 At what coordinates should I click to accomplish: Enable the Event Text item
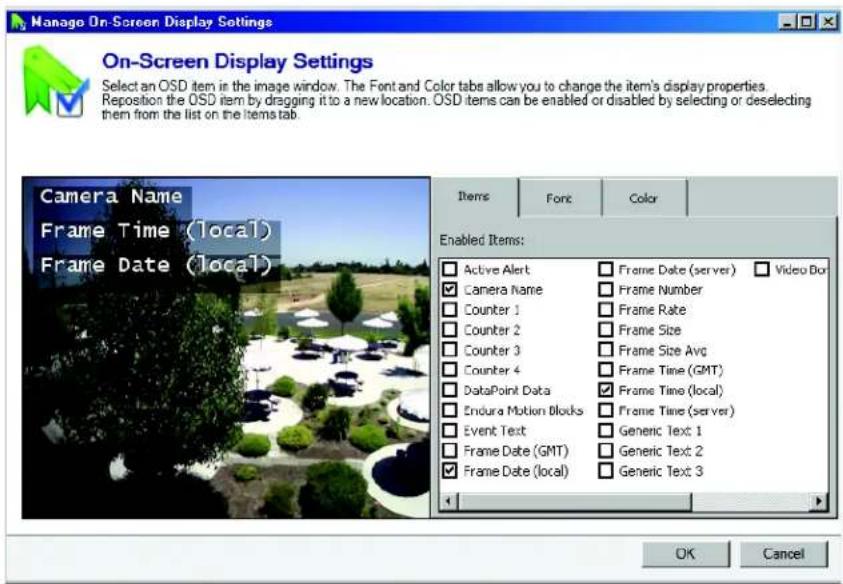(449, 430)
